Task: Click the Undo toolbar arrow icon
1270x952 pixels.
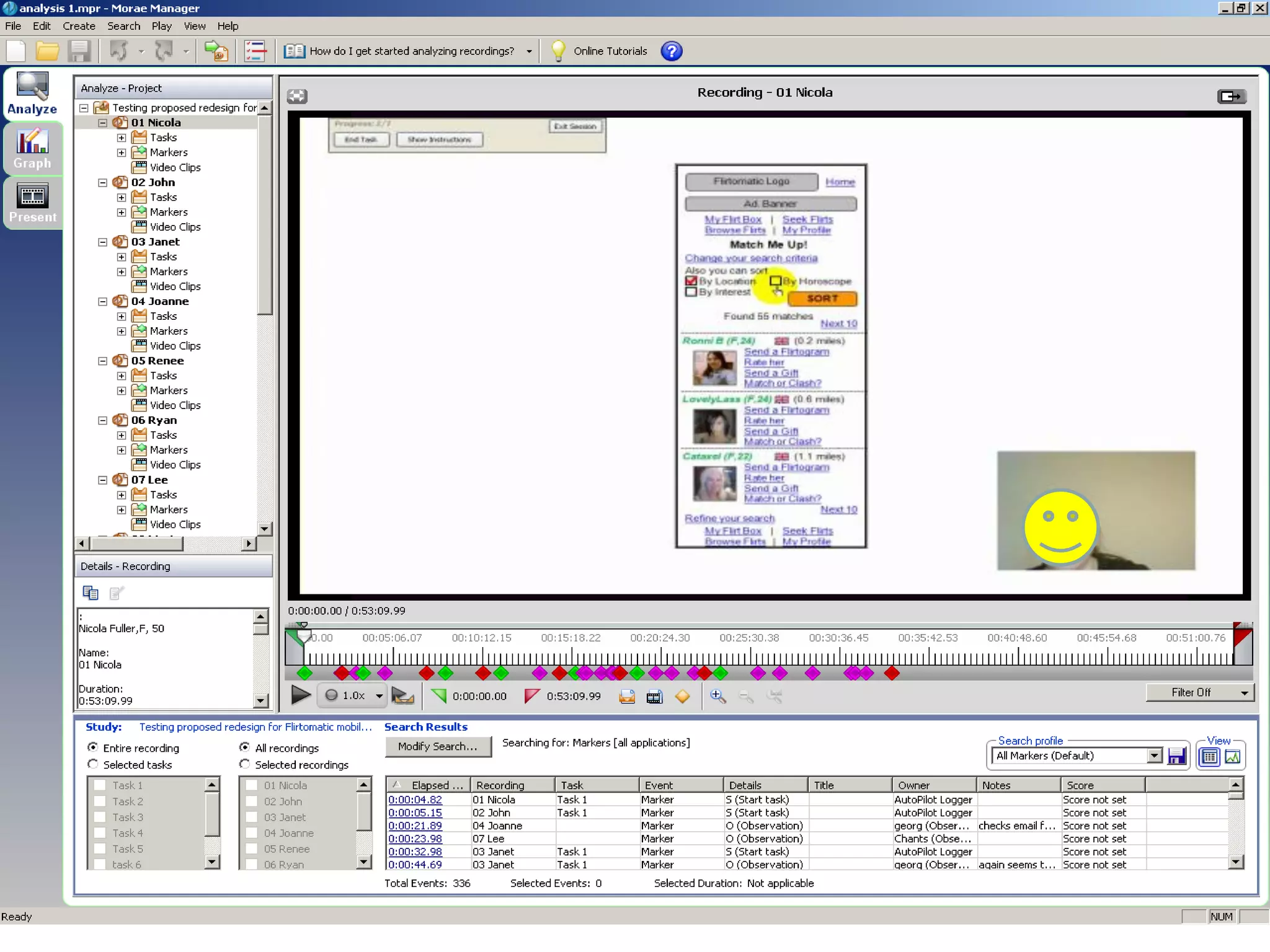Action: coord(118,51)
